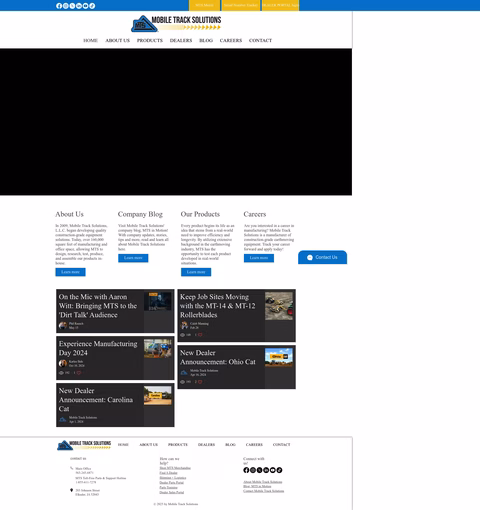Screen dimensions: 480x510
Task: Open the Facebook icon in the top blue bar
Action: (x=59, y=6)
